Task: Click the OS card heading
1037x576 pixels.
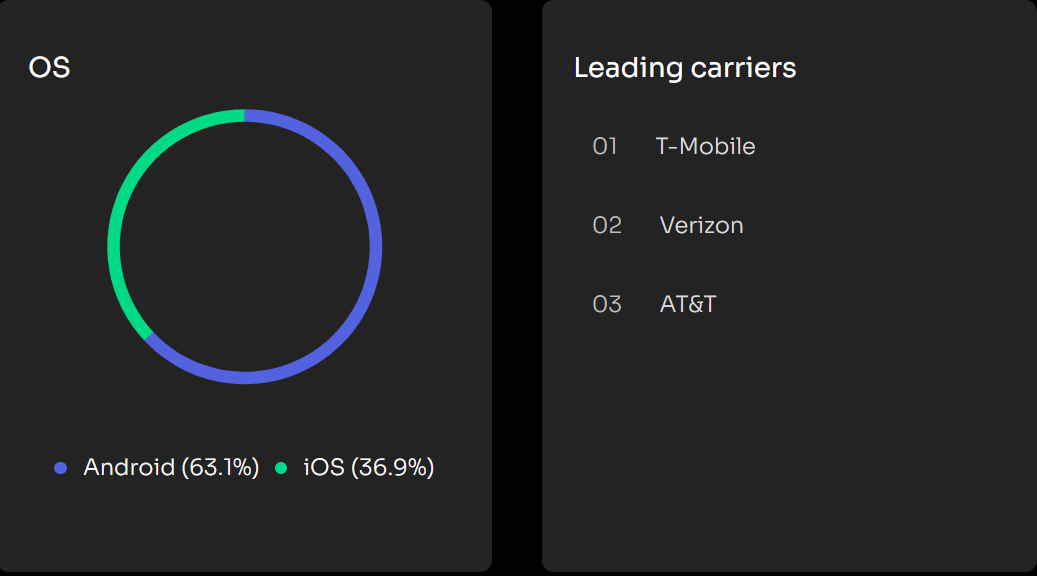Action: [x=49, y=68]
